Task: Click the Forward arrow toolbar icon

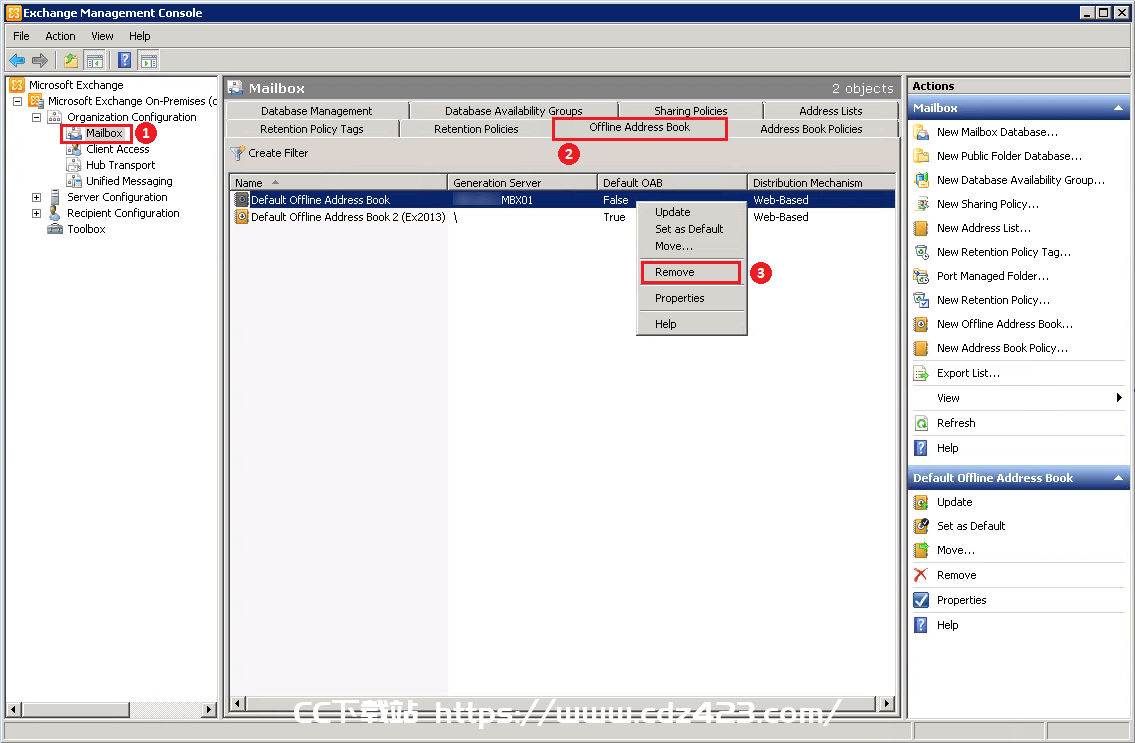Action: click(41, 61)
